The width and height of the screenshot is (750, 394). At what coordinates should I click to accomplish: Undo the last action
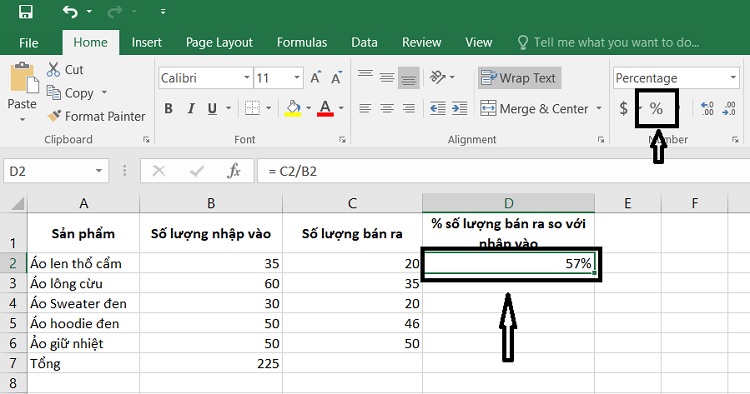tap(70, 11)
